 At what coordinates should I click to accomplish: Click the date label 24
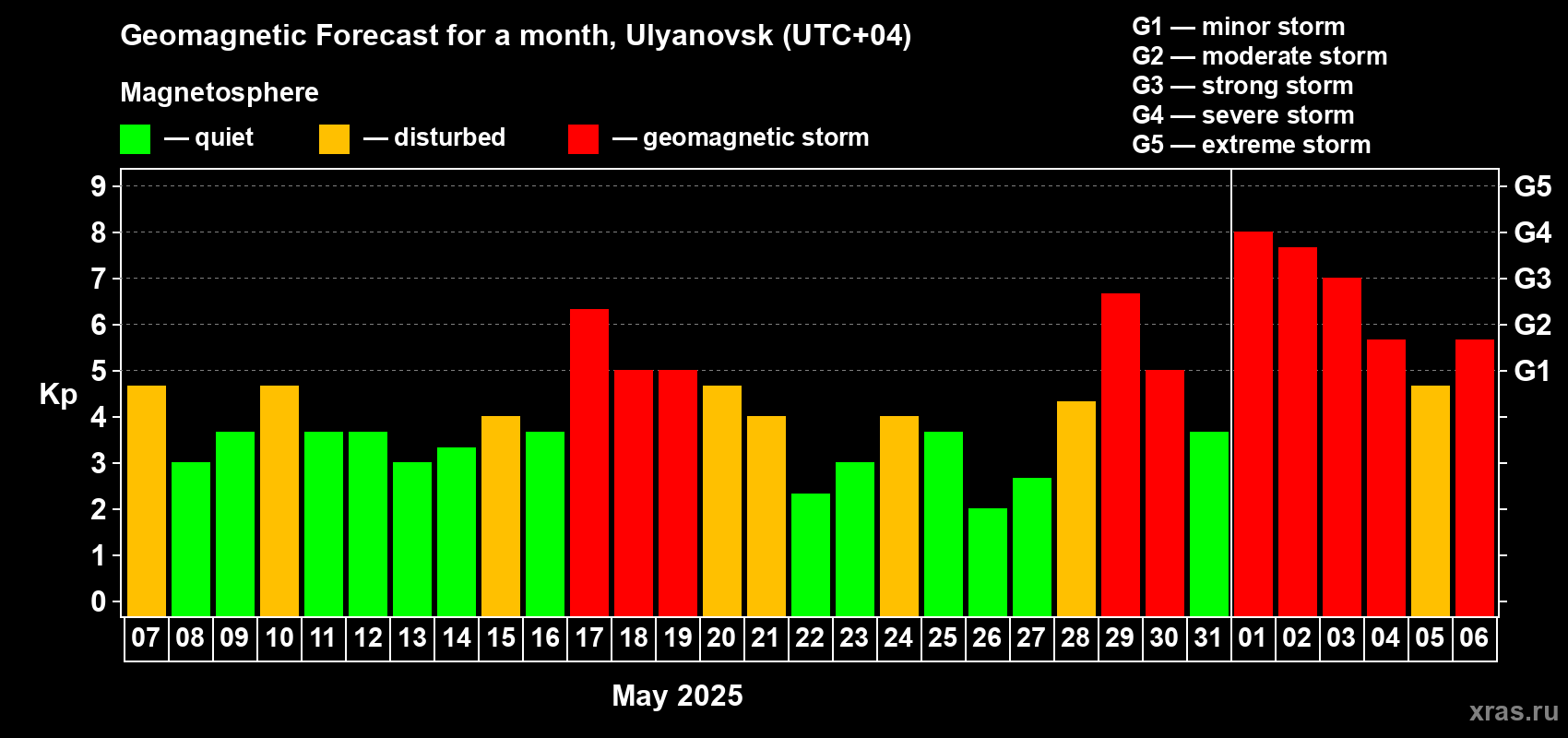[898, 637]
